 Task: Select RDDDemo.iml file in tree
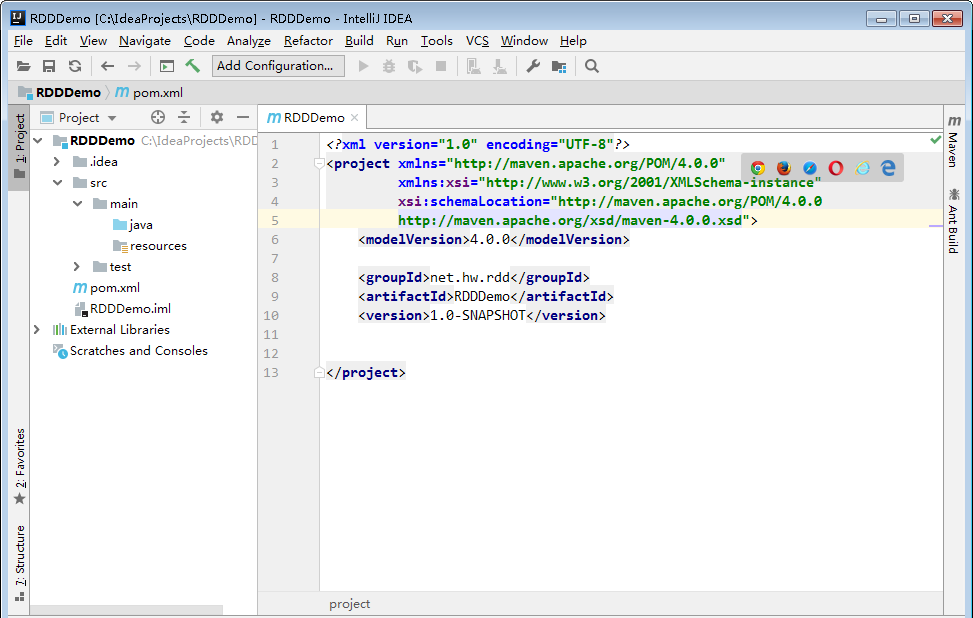click(x=123, y=309)
